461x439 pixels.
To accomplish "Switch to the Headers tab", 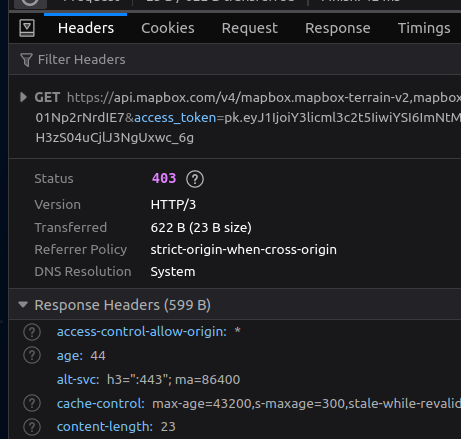I will [86, 28].
